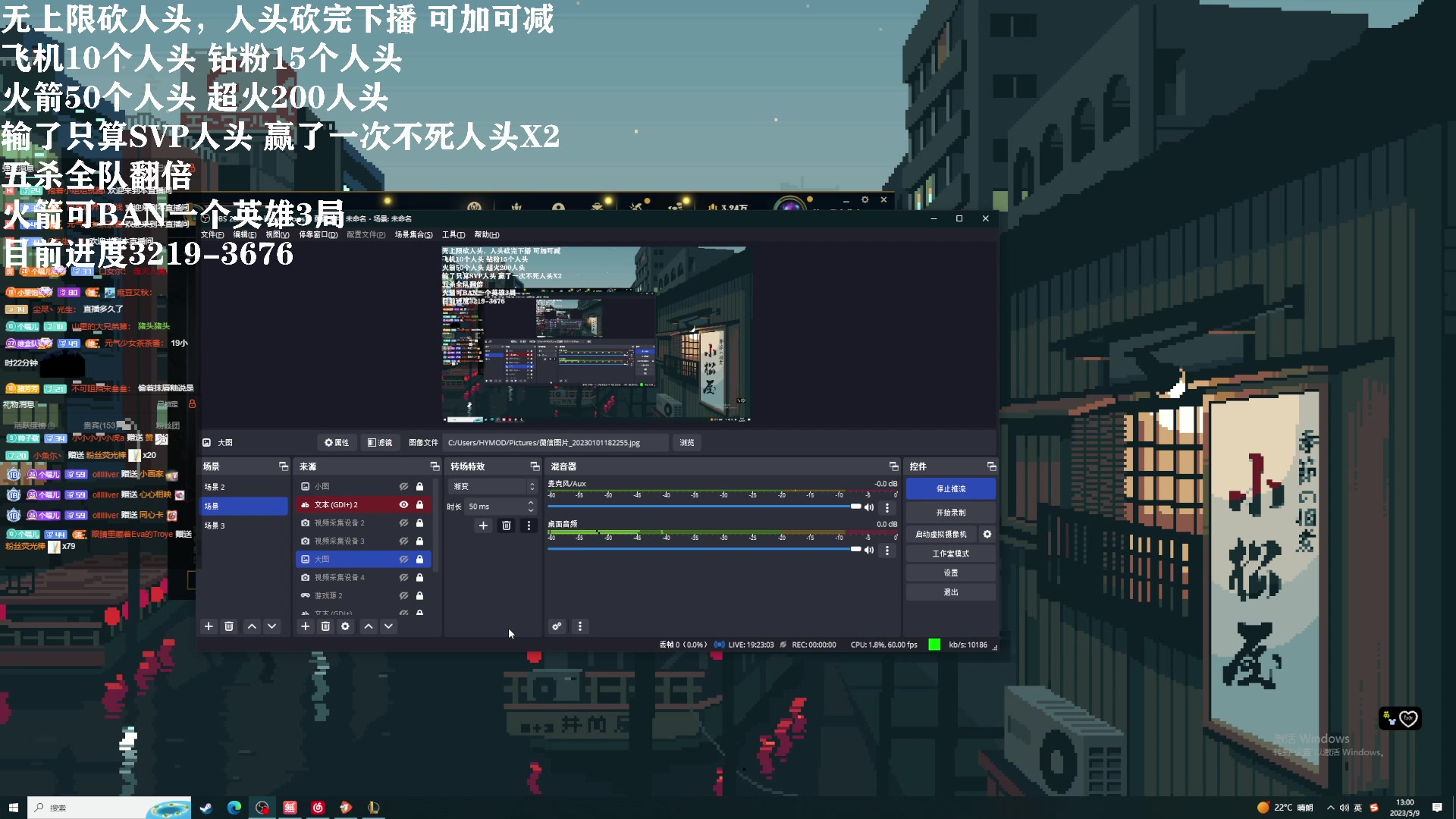Click the 工作室模式 button
This screenshot has width=1456, height=819.
tap(951, 554)
